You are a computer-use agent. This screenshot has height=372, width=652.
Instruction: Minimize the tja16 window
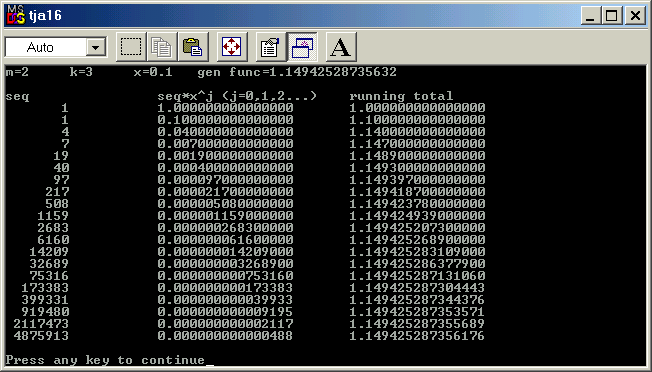click(x=590, y=16)
